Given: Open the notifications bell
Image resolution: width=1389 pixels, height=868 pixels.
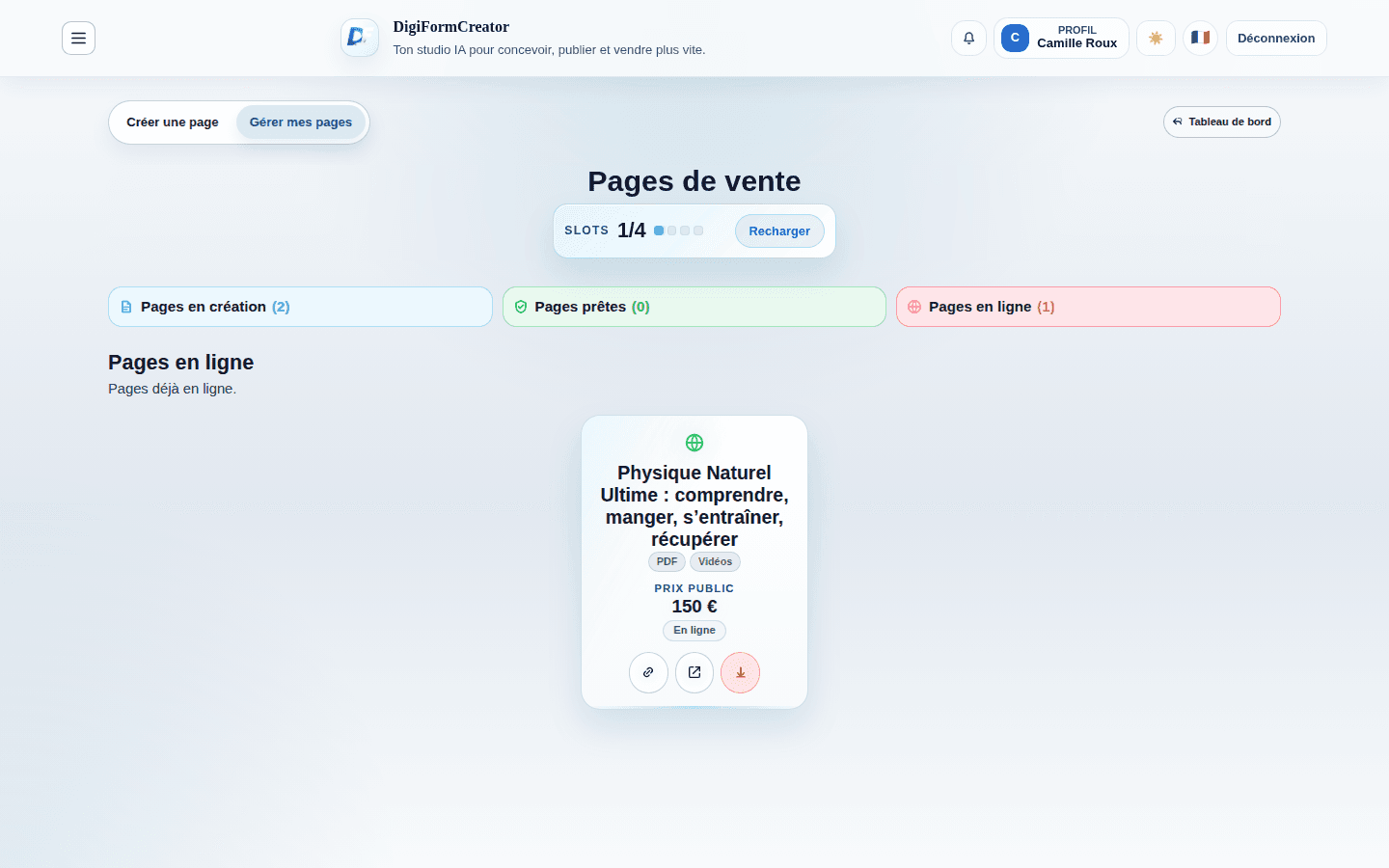Looking at the screenshot, I should 968,39.
